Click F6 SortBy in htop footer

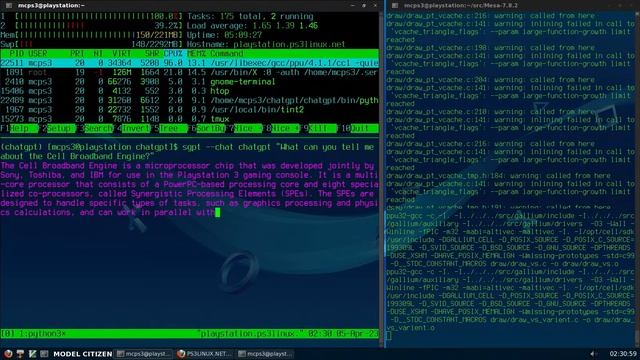pyautogui.click(x=207, y=128)
